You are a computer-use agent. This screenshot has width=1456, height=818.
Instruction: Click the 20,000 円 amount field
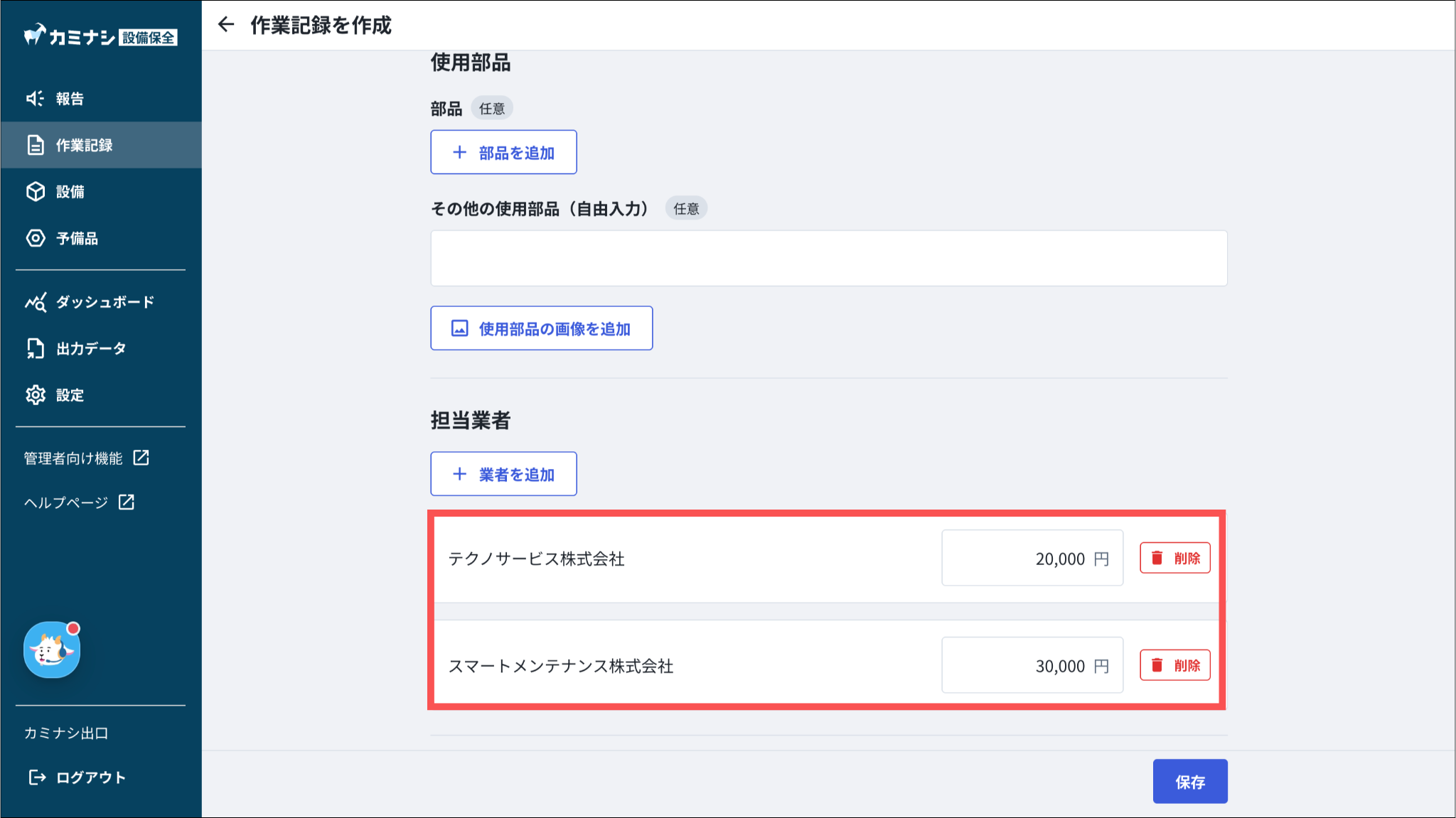1031,559
